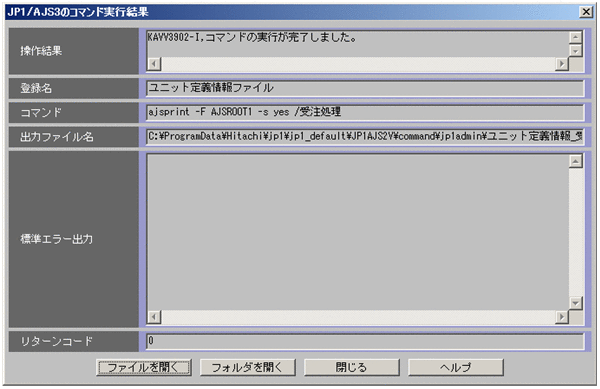The width and height of the screenshot is (600, 389).
Task: Click the フォルダを開く button
Action: click(x=248, y=367)
